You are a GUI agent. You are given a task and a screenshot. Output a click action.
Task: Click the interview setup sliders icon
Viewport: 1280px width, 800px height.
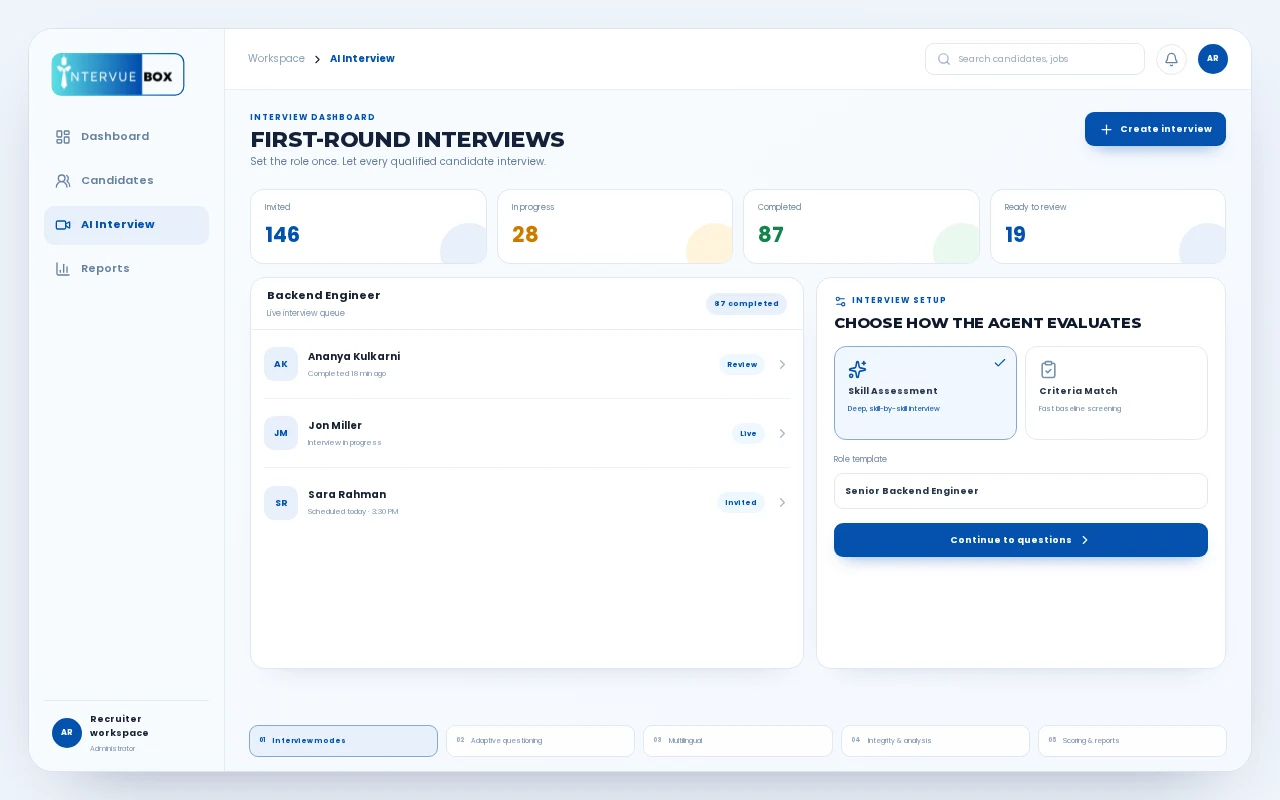[840, 301]
